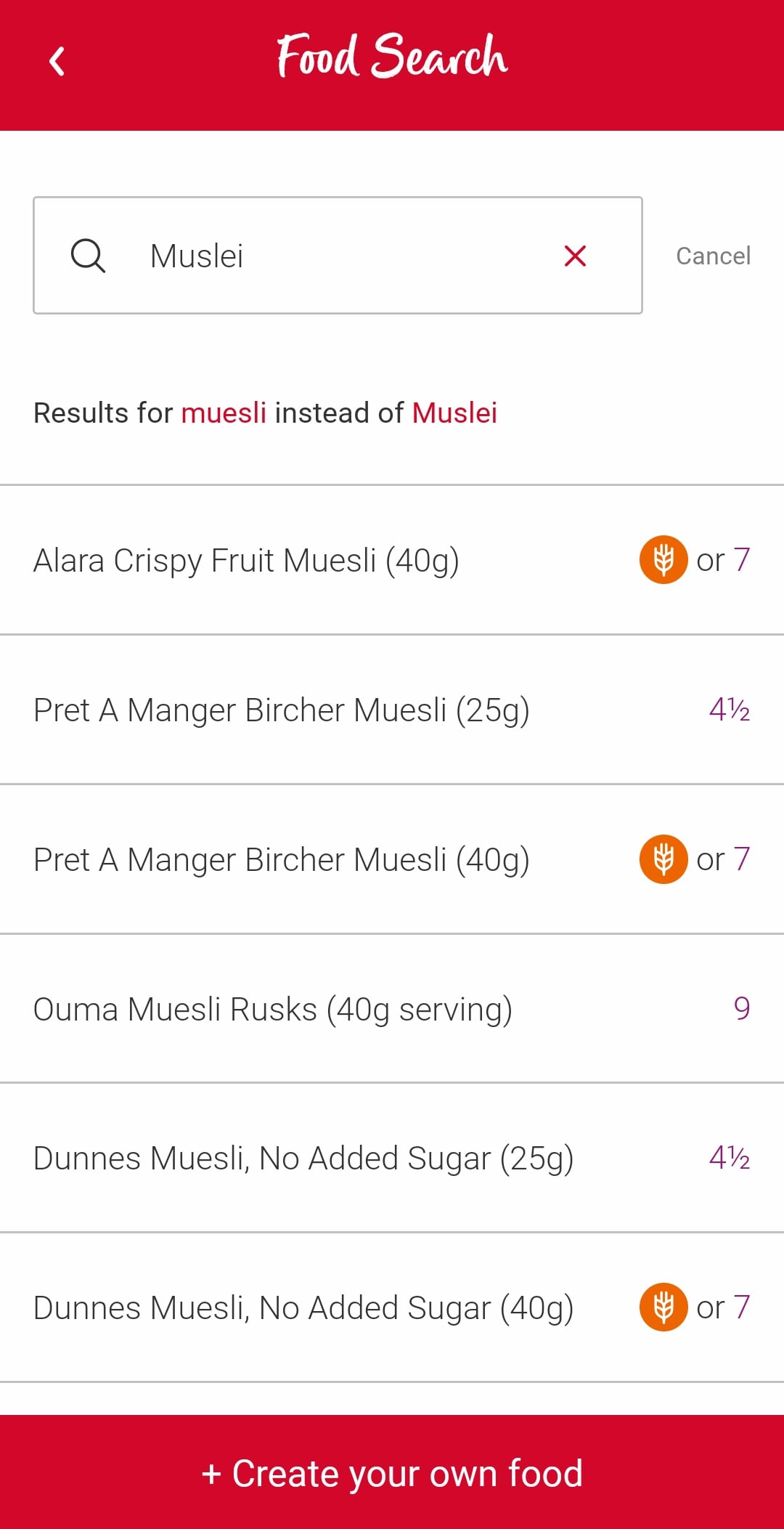Cancel the food search

coord(714,256)
